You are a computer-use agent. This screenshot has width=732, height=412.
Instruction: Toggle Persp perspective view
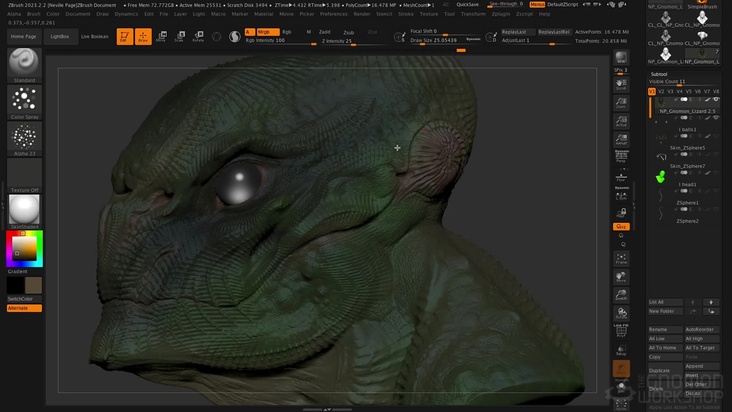pos(621,157)
